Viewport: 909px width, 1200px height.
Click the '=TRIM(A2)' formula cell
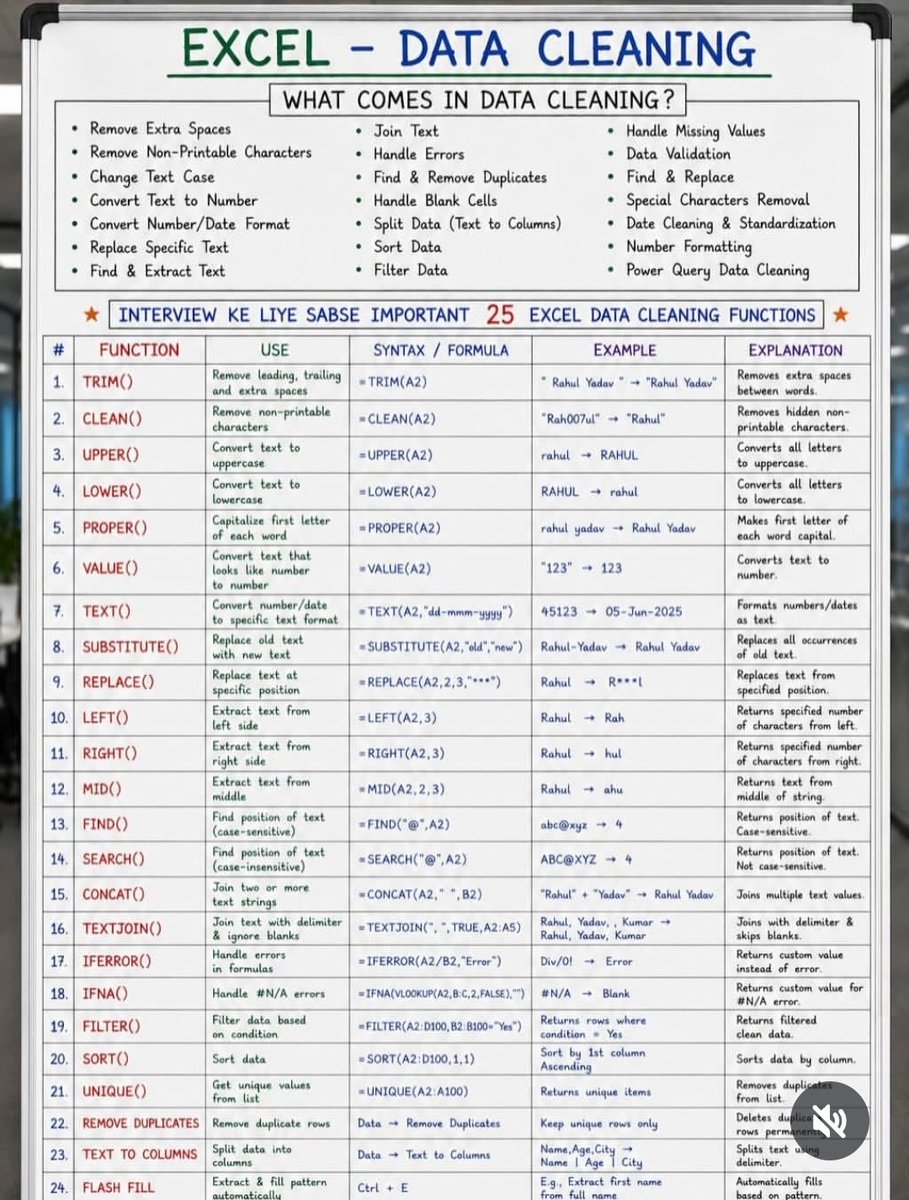click(x=440, y=383)
